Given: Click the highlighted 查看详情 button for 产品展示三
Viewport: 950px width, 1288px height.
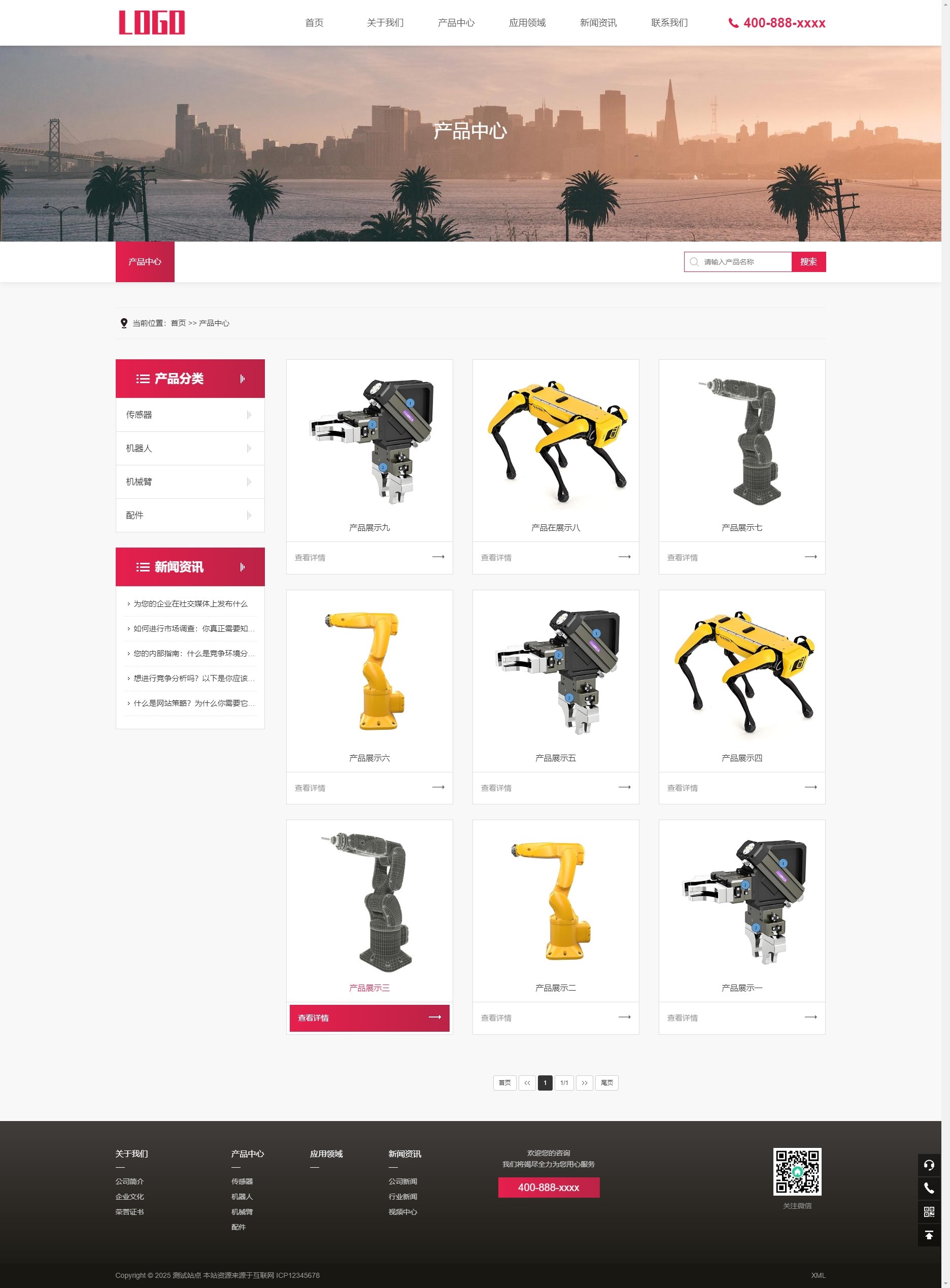Looking at the screenshot, I should [x=369, y=1018].
